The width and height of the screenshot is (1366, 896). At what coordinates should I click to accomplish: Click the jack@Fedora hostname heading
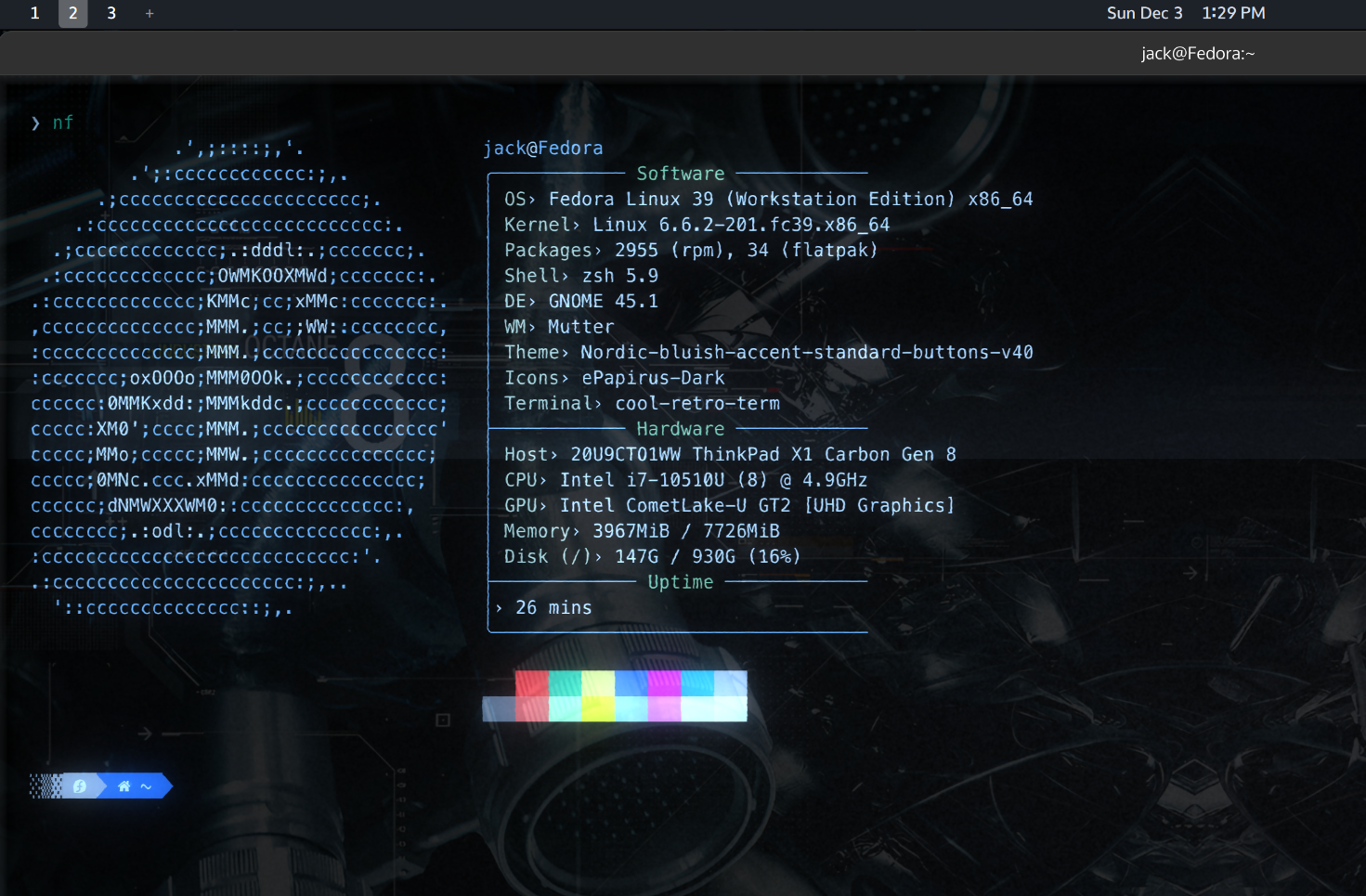543,148
